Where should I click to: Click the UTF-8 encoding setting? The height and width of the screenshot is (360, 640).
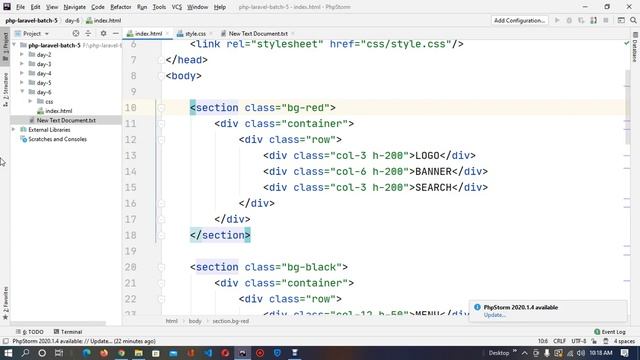[579, 341]
